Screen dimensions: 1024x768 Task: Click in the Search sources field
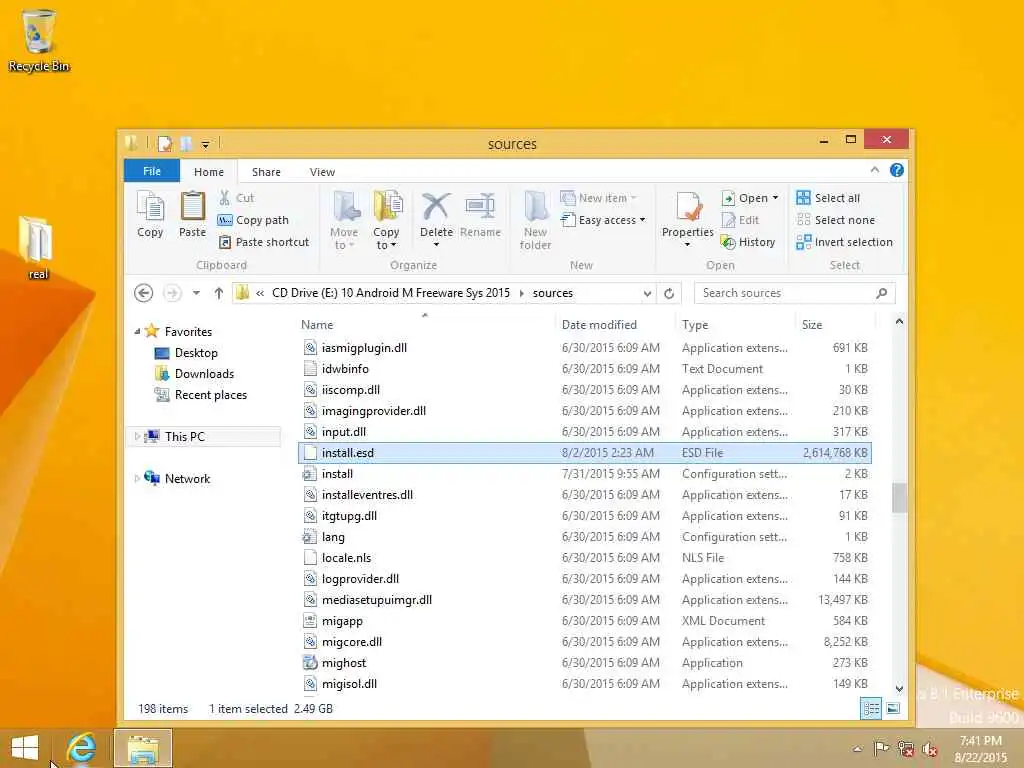coord(784,293)
